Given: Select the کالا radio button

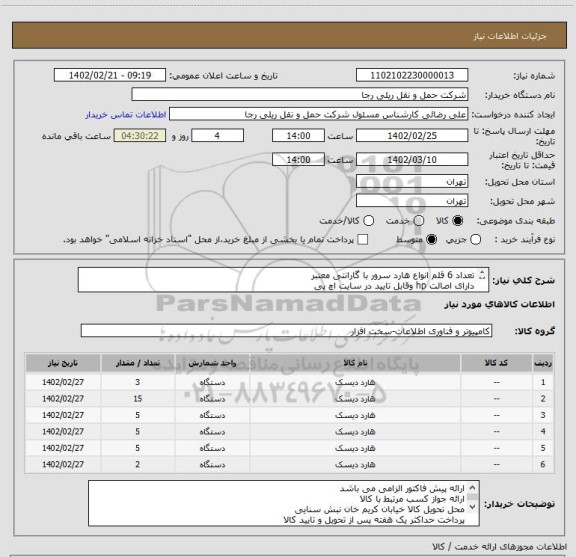Looking at the screenshot, I should tap(458, 221).
